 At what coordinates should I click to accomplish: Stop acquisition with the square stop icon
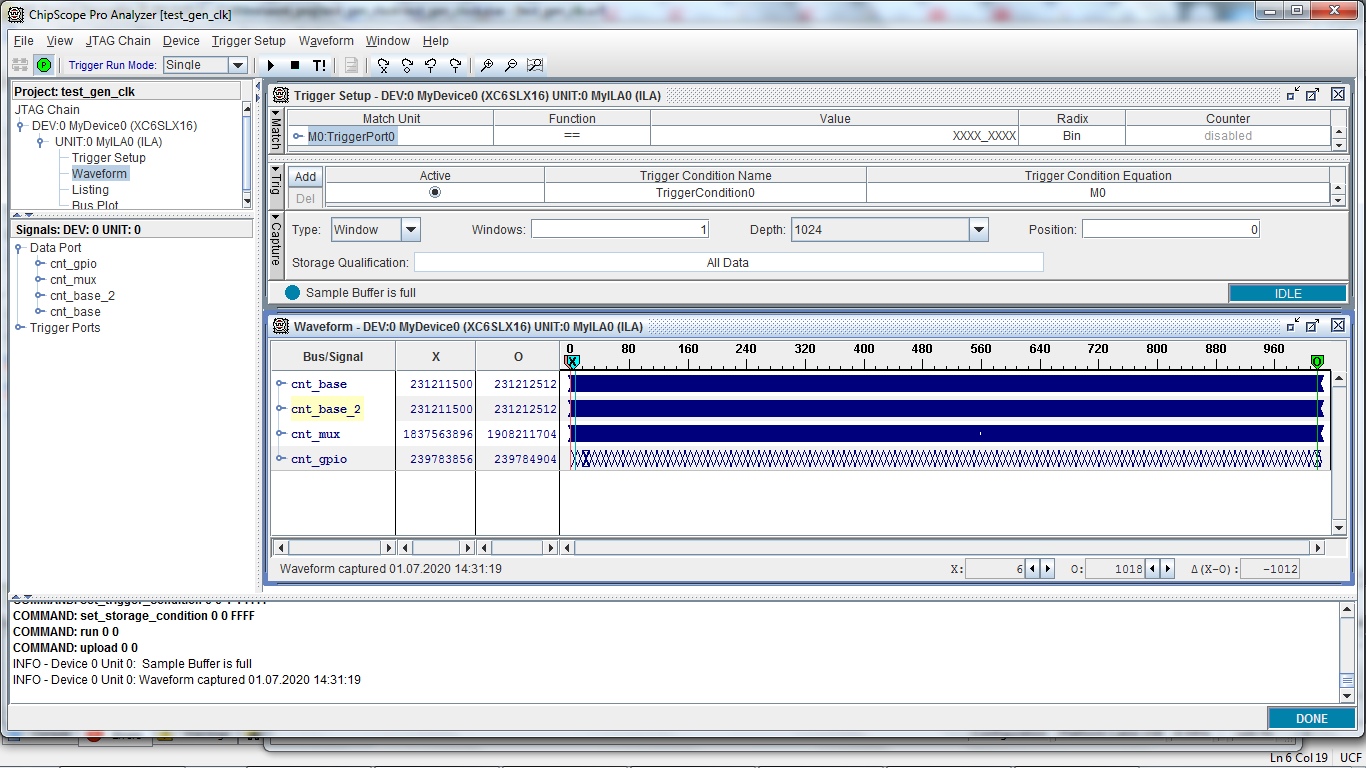(295, 65)
